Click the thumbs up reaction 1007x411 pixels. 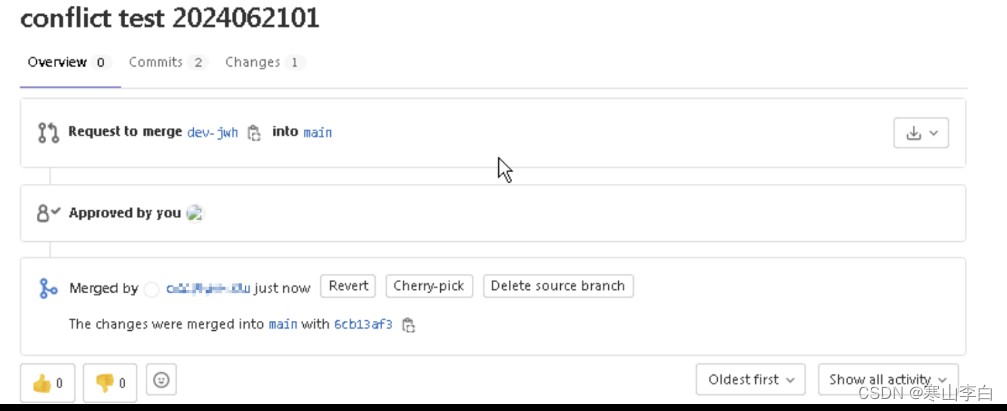[x=48, y=383]
